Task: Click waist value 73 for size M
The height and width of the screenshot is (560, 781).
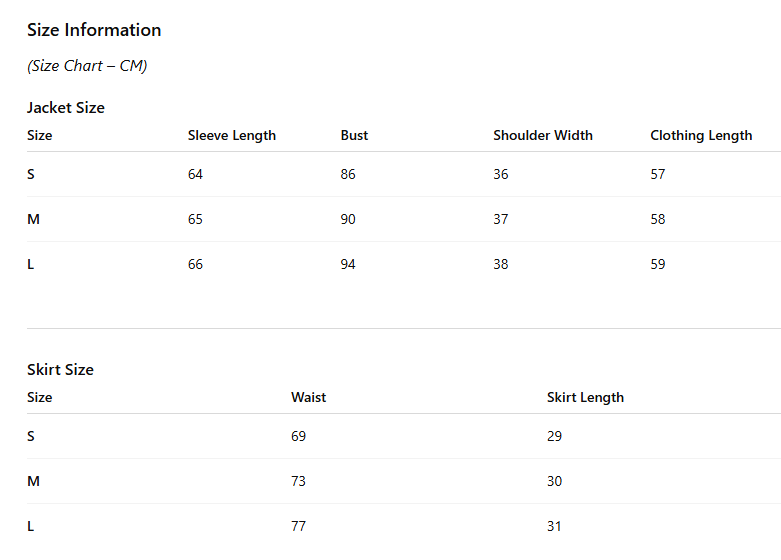Action: [298, 481]
